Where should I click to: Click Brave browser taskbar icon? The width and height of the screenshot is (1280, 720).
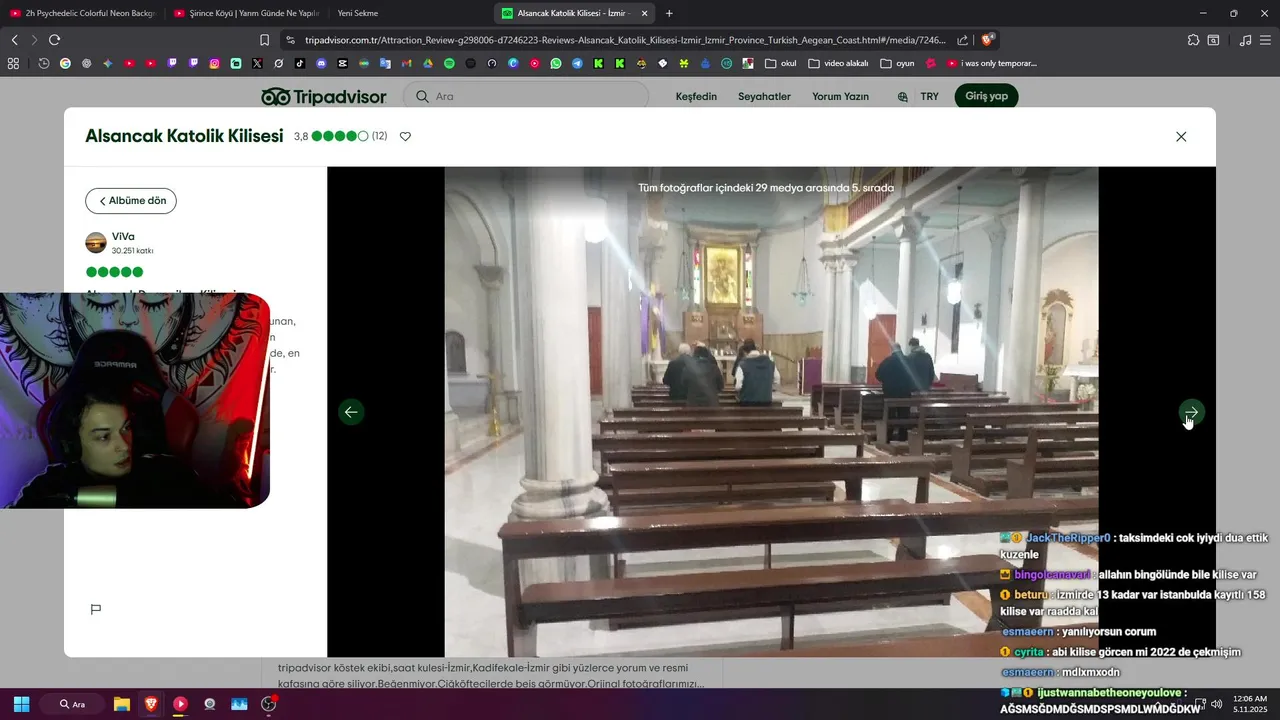pyautogui.click(x=151, y=704)
